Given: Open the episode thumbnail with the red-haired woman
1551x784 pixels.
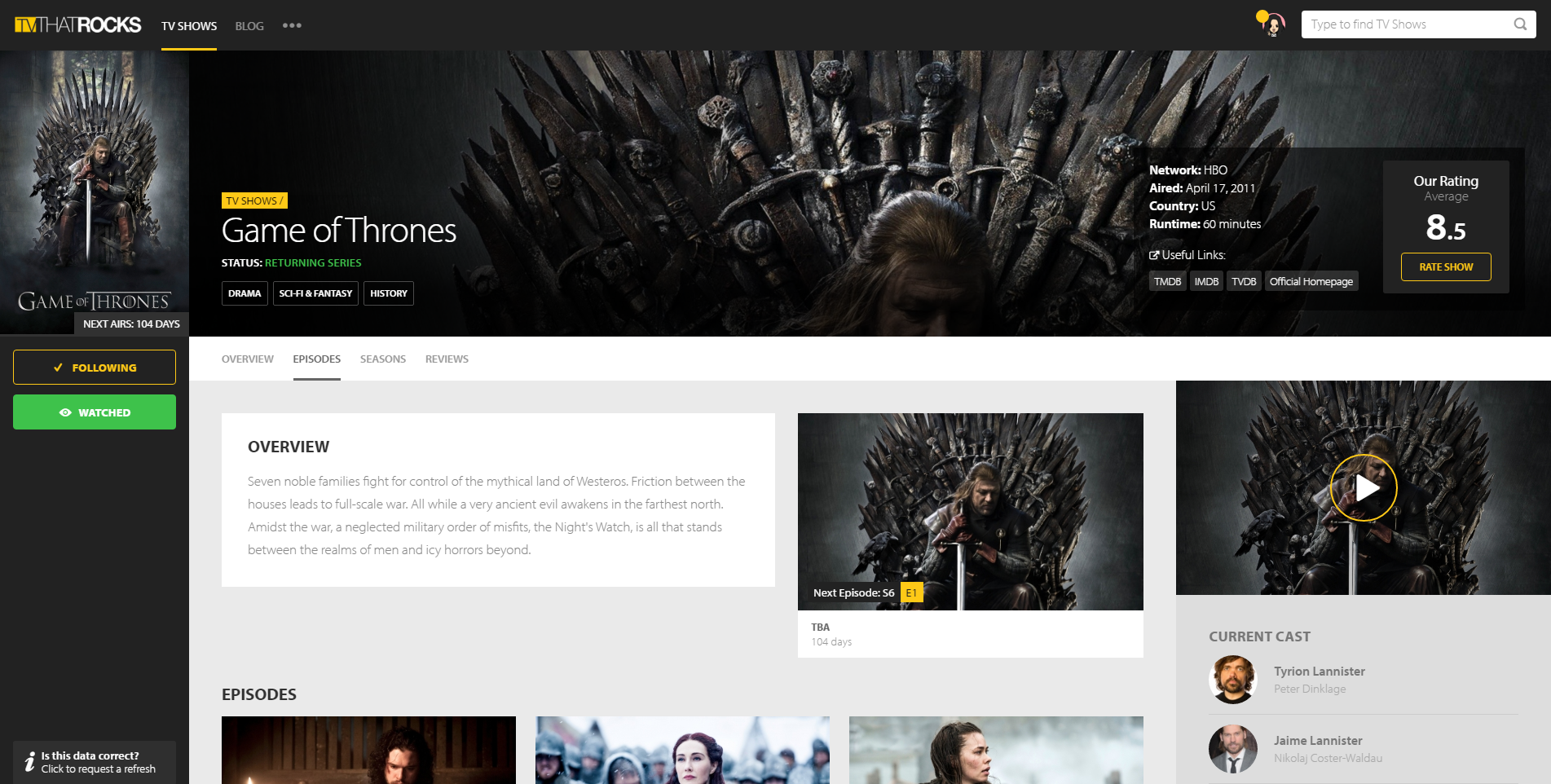Looking at the screenshot, I should (x=682, y=750).
